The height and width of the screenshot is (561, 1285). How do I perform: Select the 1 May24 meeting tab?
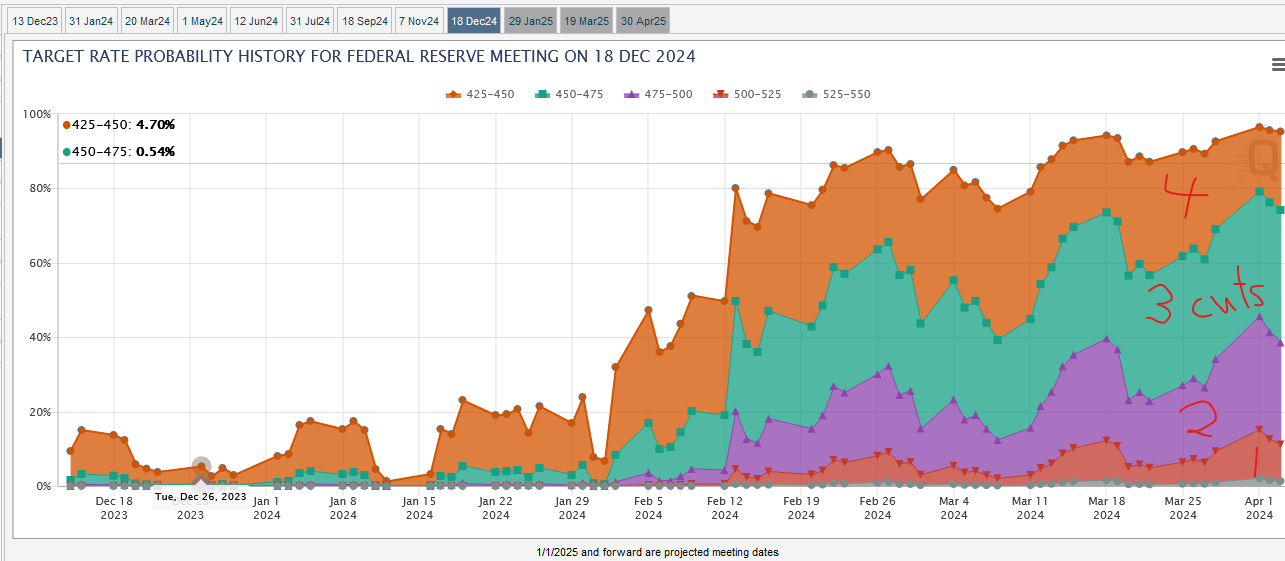coord(202,20)
